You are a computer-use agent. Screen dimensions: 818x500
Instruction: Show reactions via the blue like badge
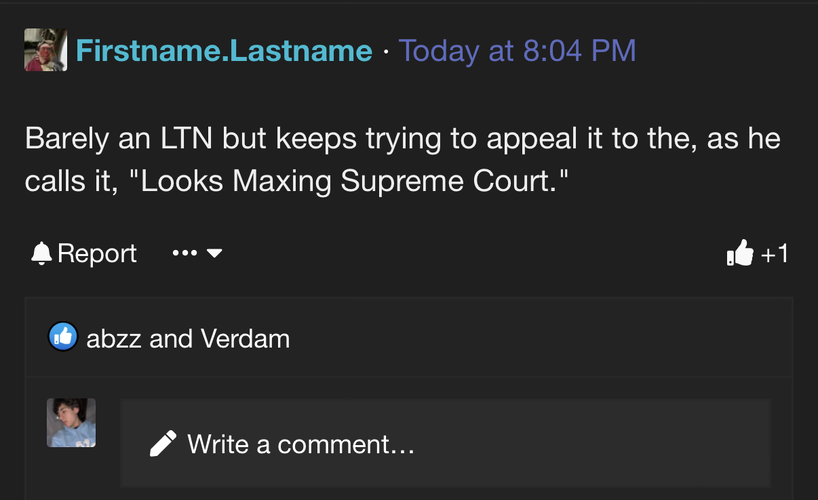click(x=63, y=337)
